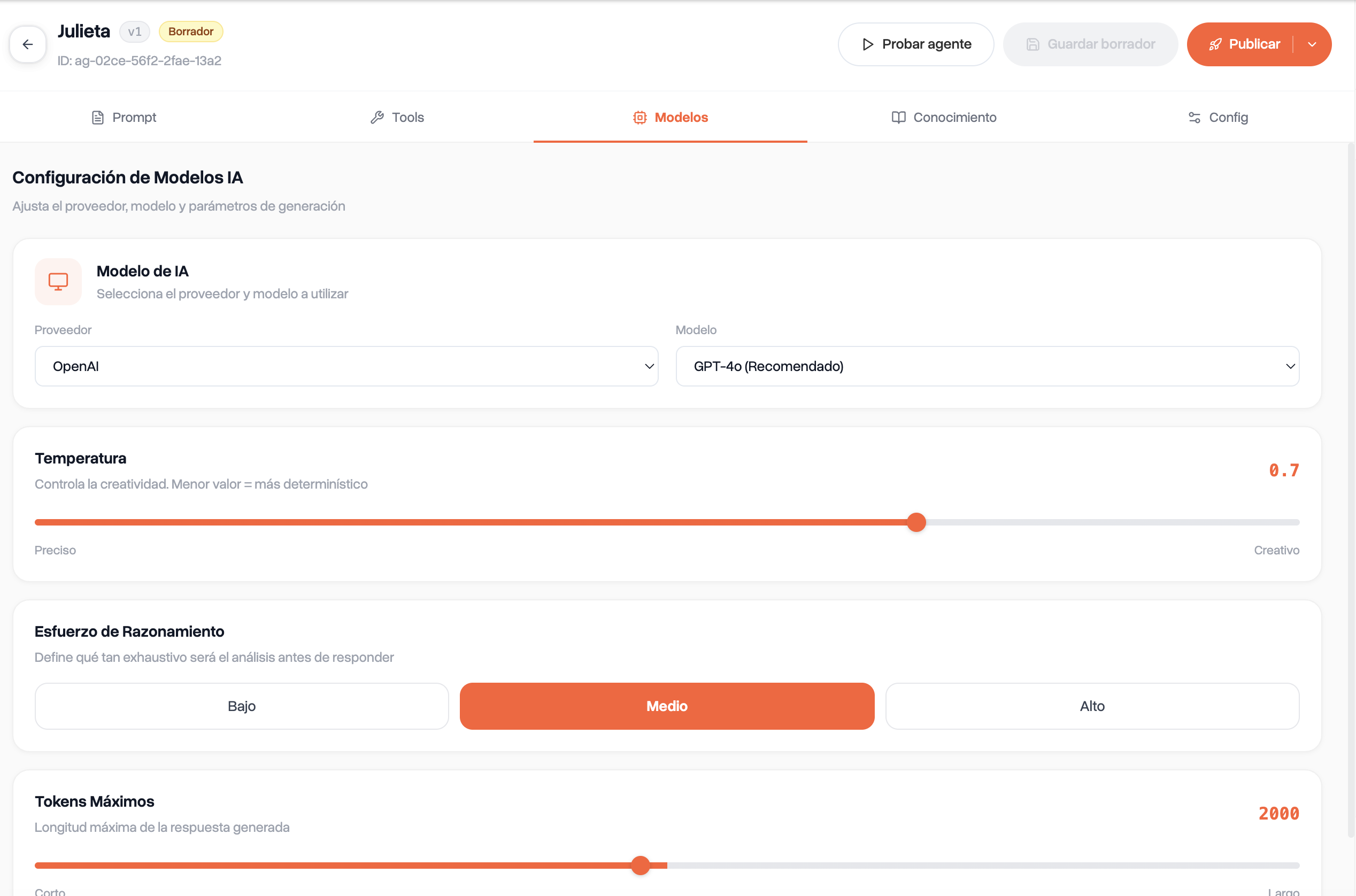
Task: Select Medio reasoning effort
Action: coord(667,706)
